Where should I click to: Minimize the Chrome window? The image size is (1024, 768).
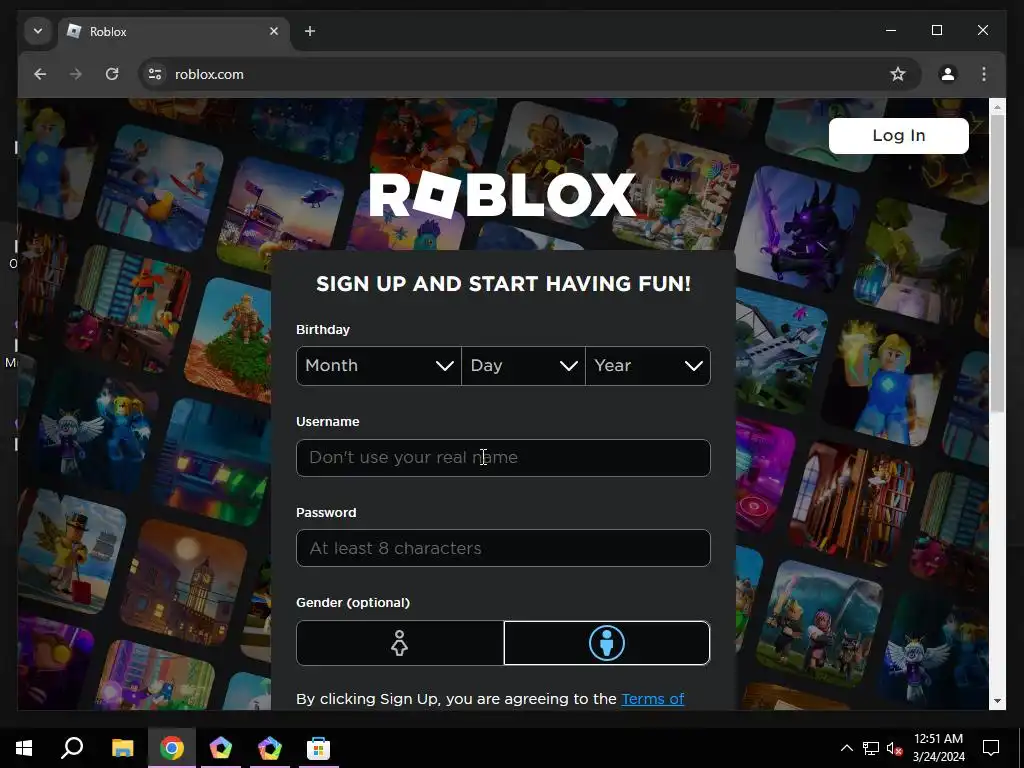pyautogui.click(x=891, y=30)
